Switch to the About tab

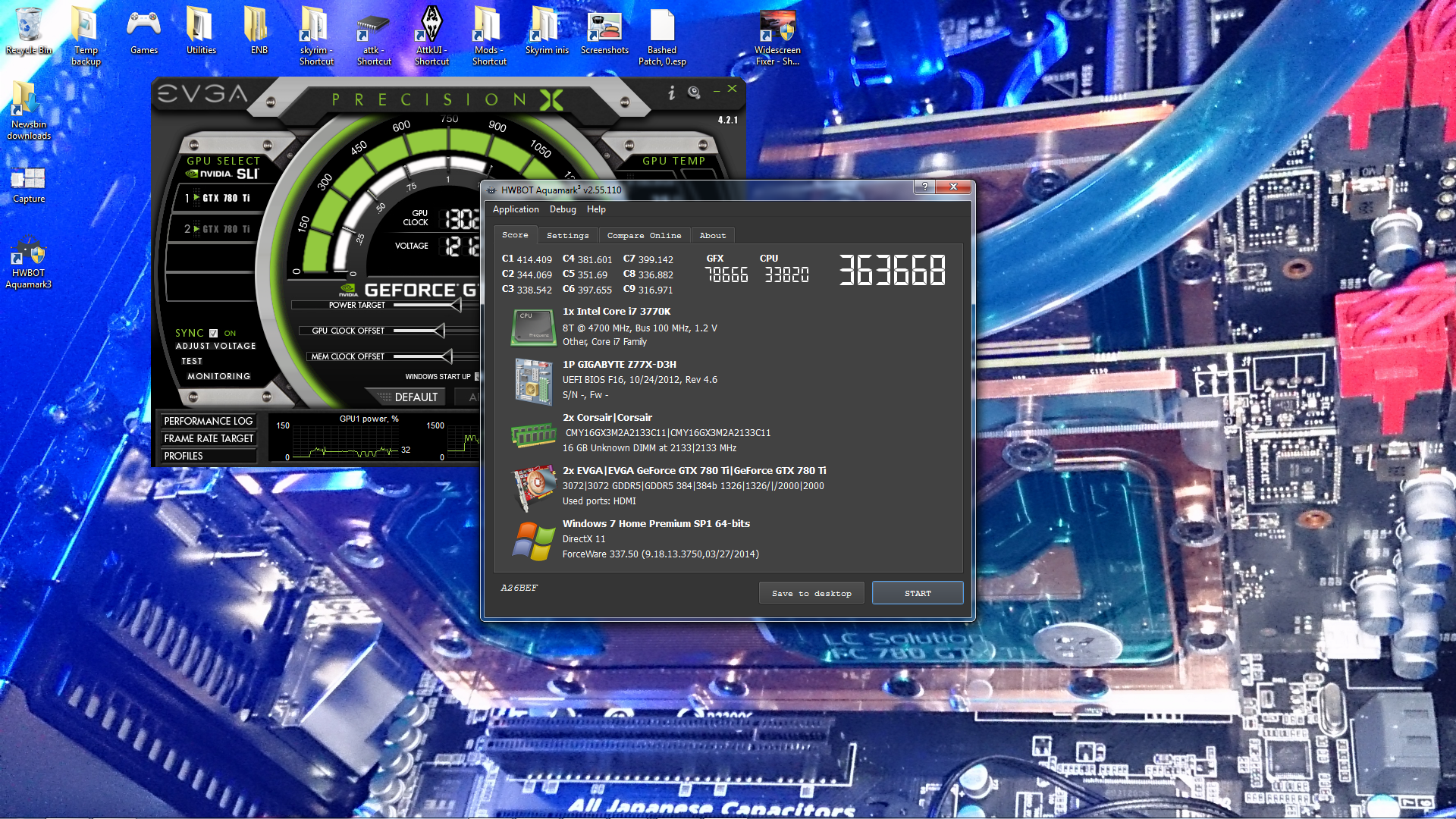coord(712,236)
